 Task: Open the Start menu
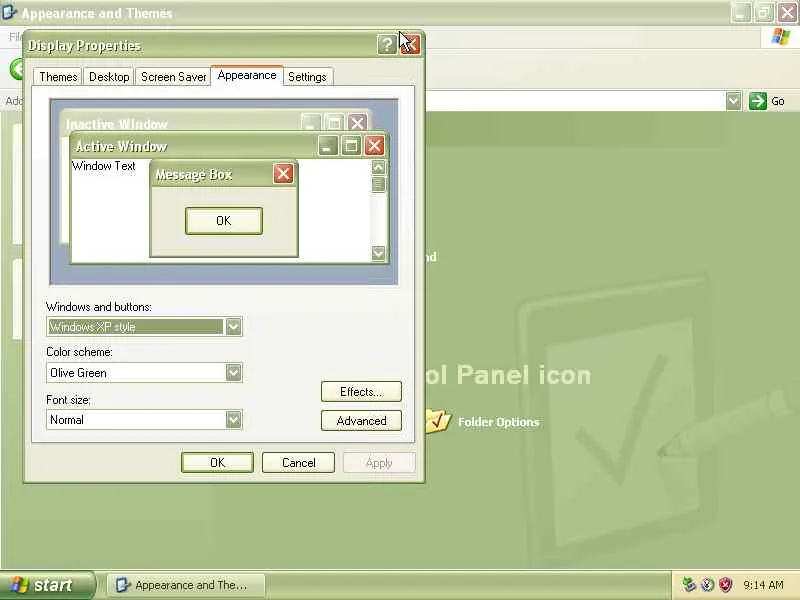(x=47, y=585)
